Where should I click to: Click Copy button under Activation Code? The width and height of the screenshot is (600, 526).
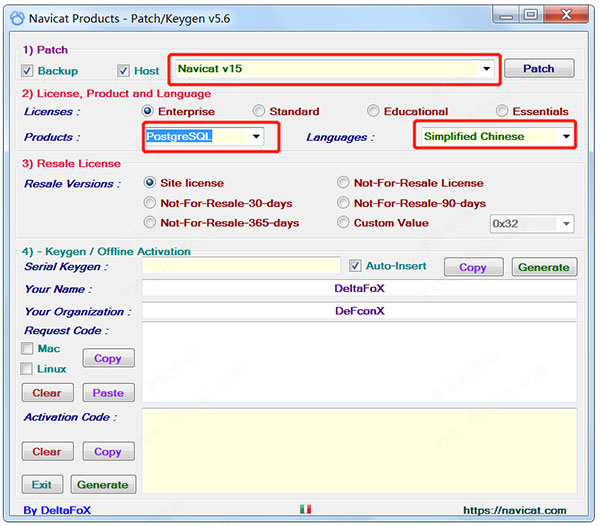pos(109,451)
